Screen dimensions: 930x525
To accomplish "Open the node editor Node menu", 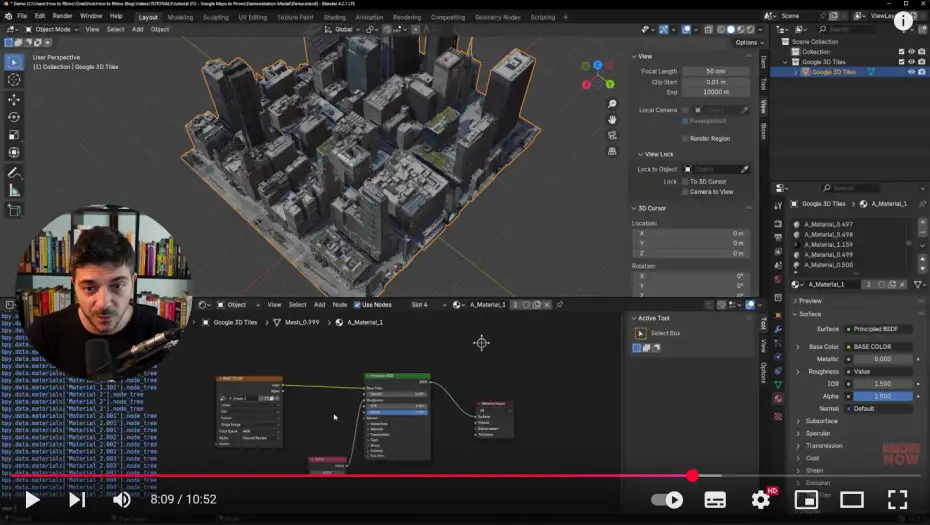I will point(340,305).
